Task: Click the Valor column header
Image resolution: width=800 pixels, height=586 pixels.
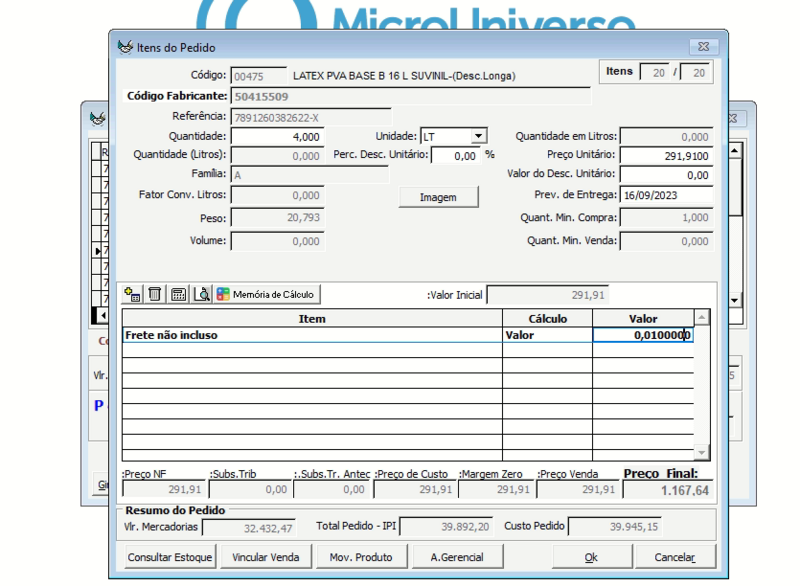Action: (643, 319)
